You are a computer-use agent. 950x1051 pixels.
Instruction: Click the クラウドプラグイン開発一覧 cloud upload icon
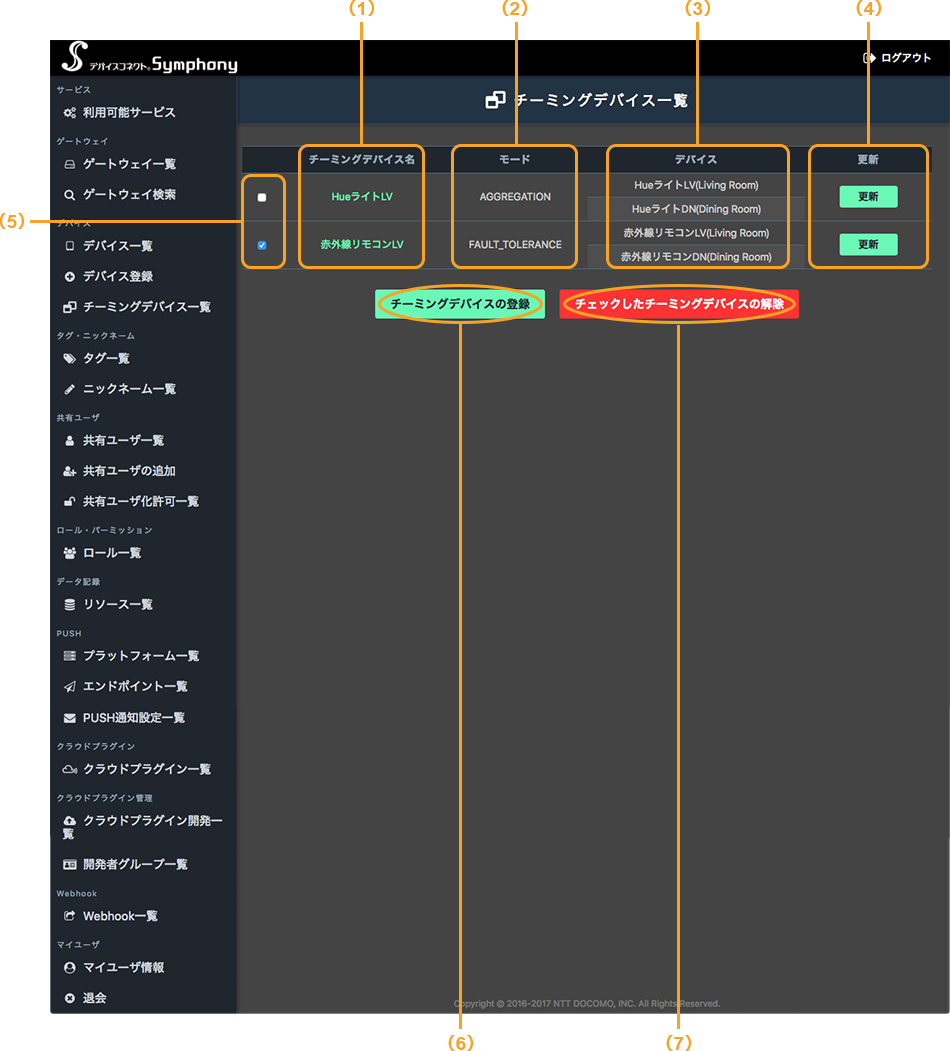pyautogui.click(x=70, y=820)
